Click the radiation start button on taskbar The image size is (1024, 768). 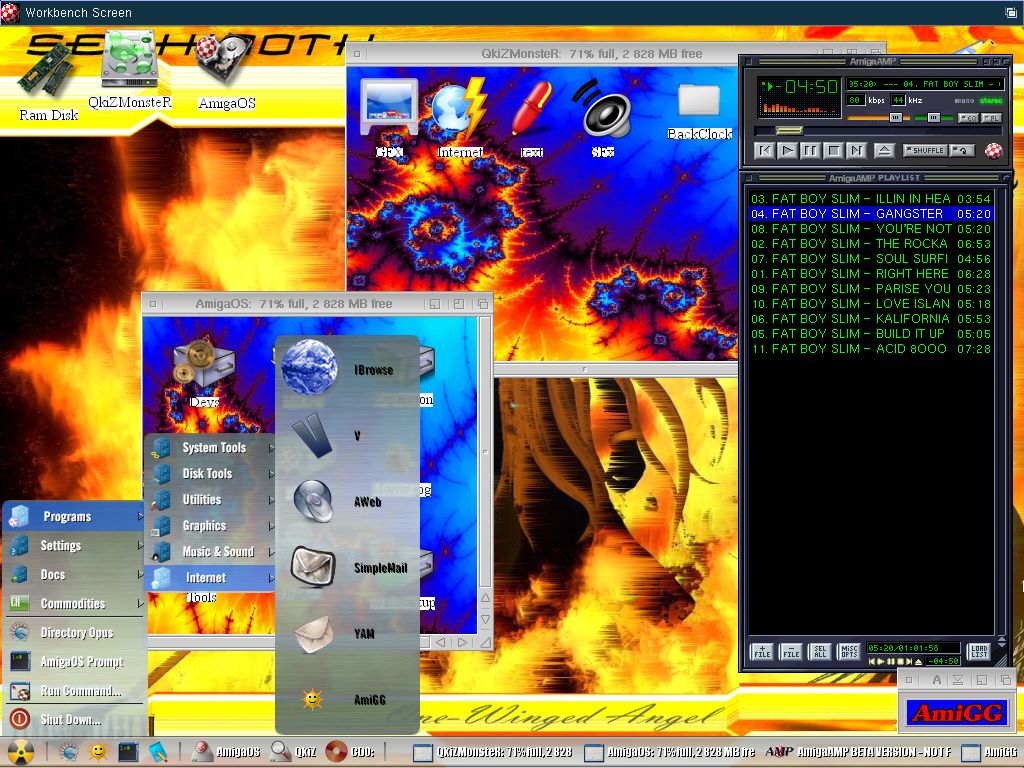pyautogui.click(x=21, y=752)
